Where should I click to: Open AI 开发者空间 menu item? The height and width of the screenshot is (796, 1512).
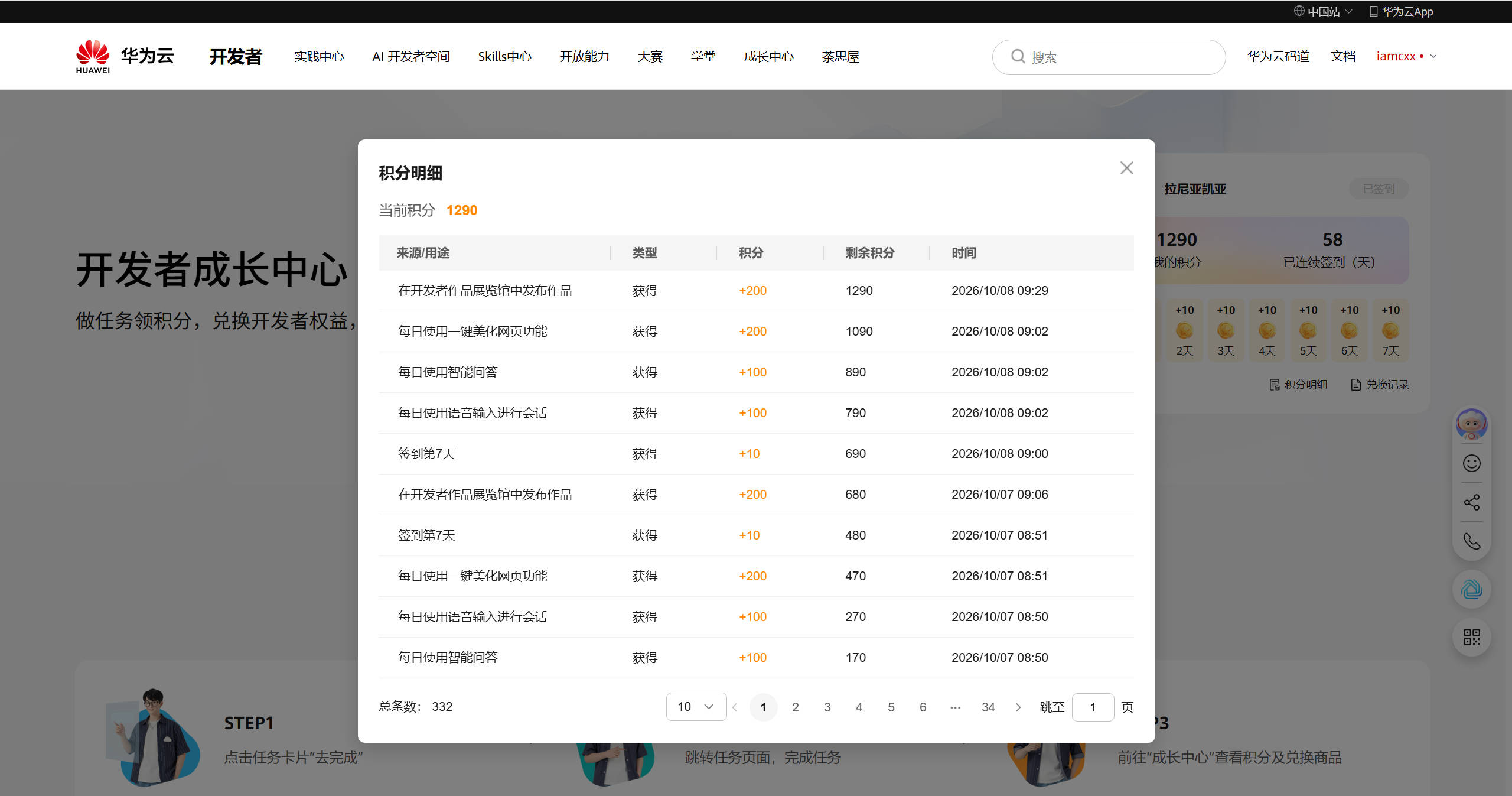pos(411,57)
